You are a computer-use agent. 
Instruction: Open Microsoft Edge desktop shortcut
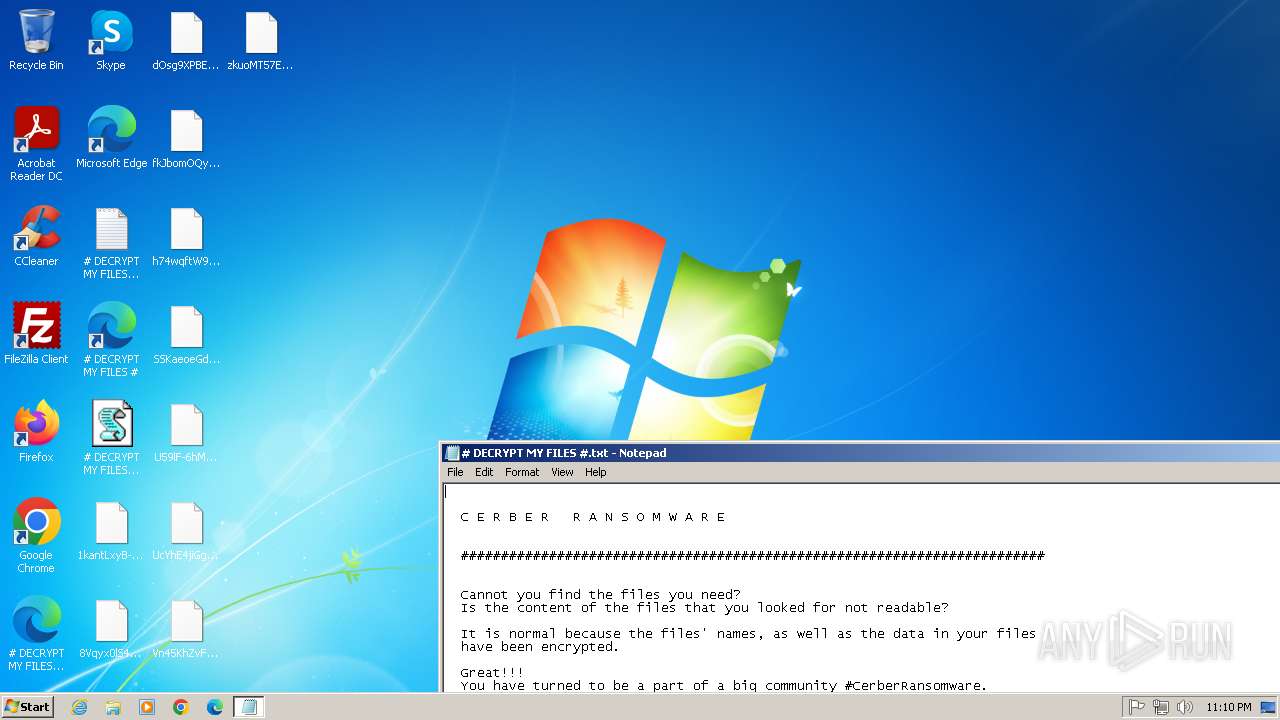coord(111,138)
